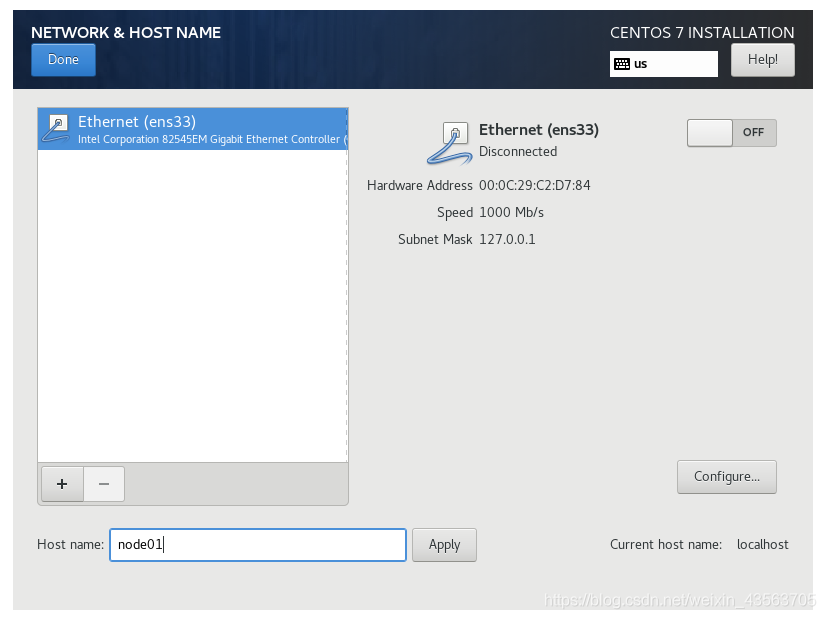Toggle the Ethernet ens33 connection switch on

coord(731,133)
